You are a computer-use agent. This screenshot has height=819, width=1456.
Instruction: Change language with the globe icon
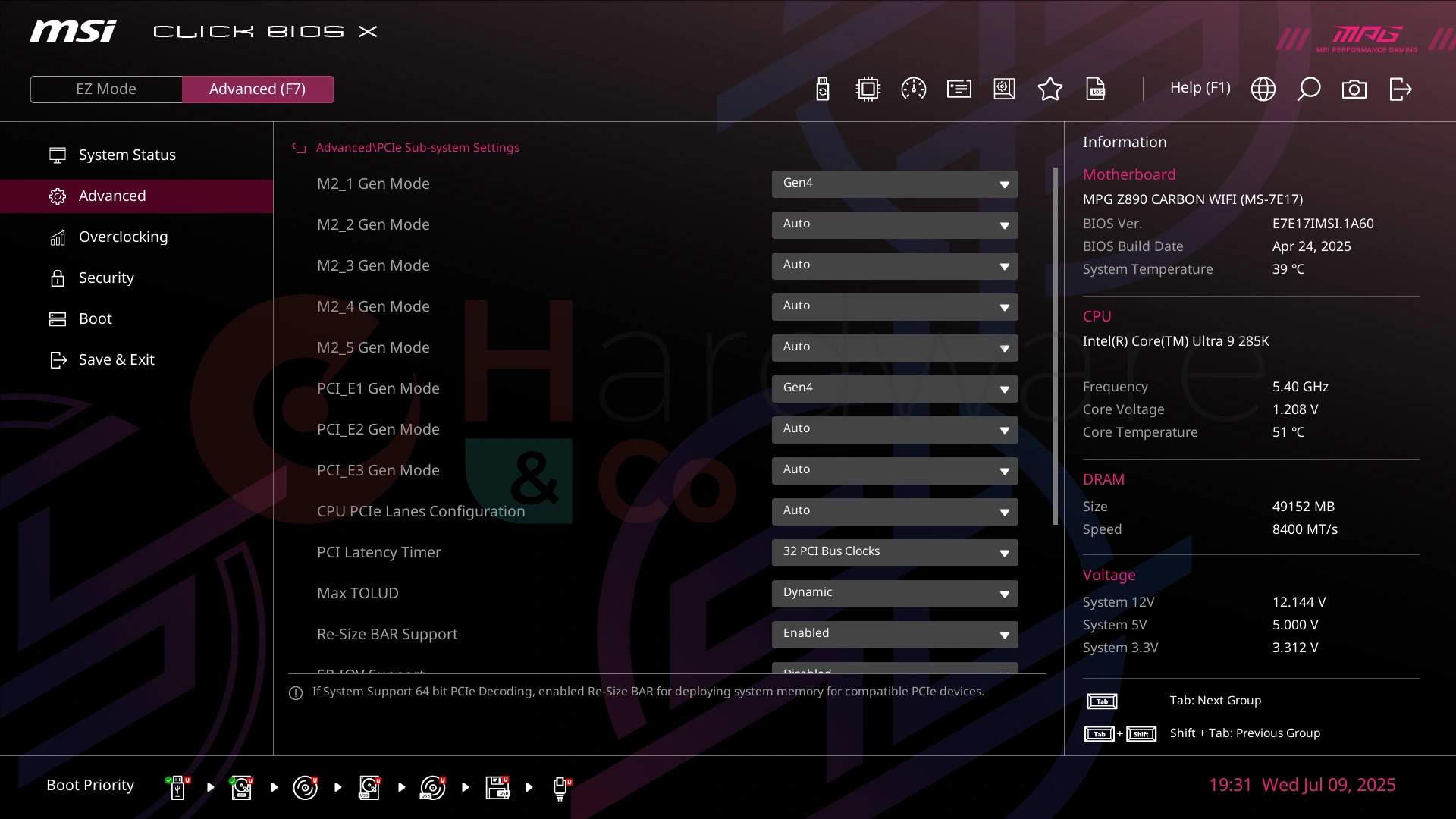click(1263, 89)
